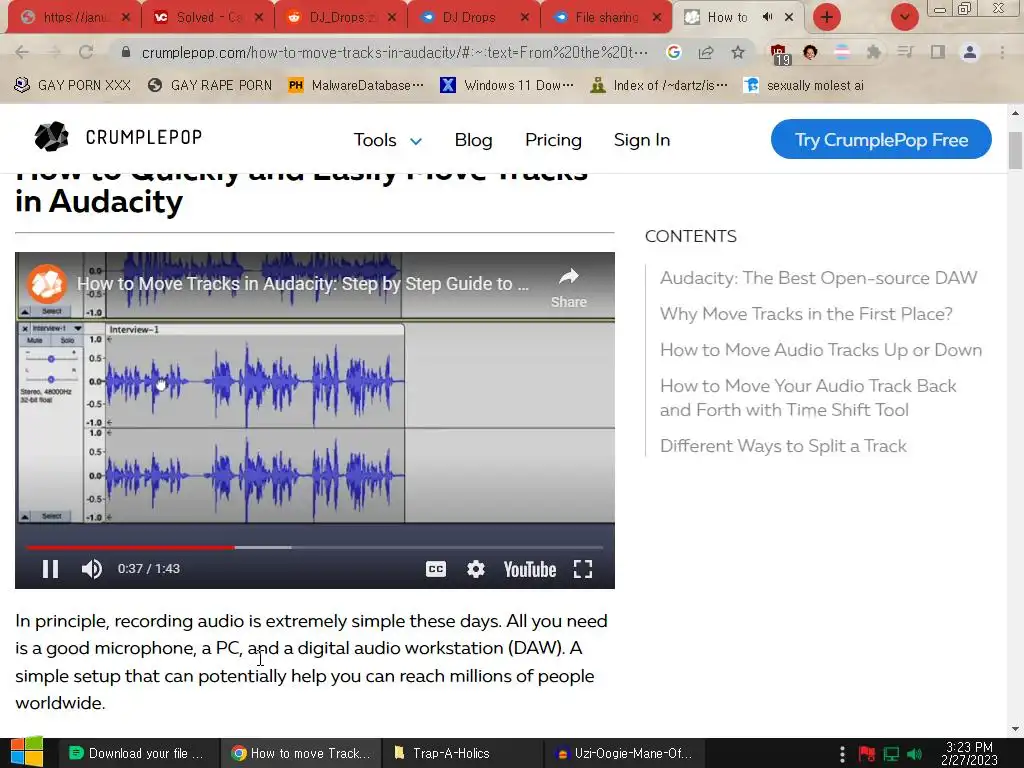Open Trap-A-Holics folder in taskbar
The height and width of the screenshot is (768, 1024).
tap(461, 753)
